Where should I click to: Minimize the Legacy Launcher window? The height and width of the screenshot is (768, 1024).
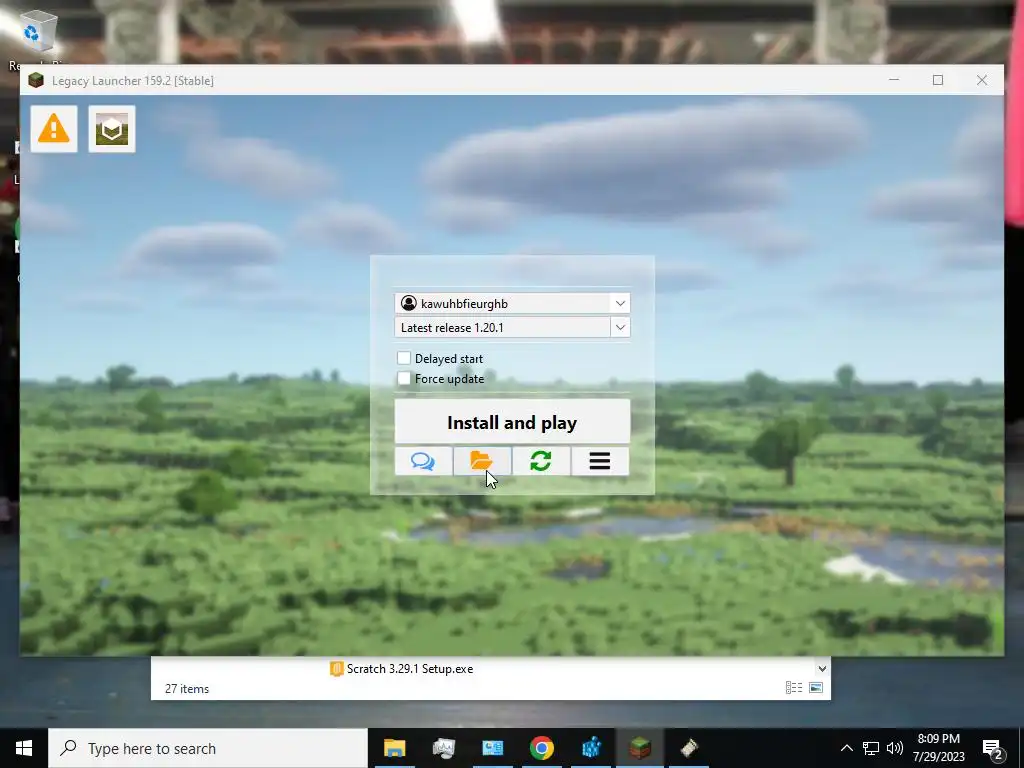[894, 80]
